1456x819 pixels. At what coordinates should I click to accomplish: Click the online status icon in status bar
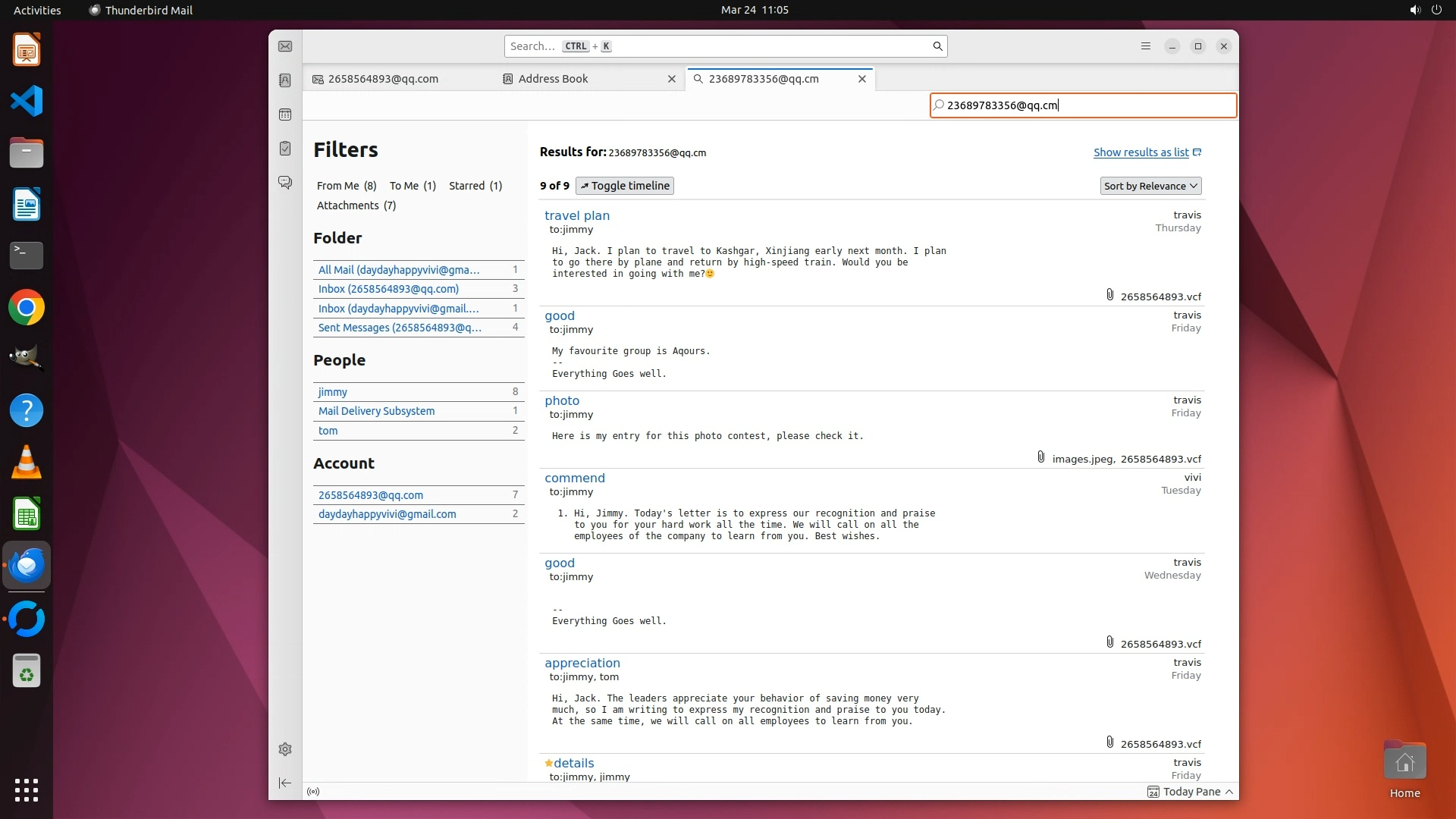point(313,792)
